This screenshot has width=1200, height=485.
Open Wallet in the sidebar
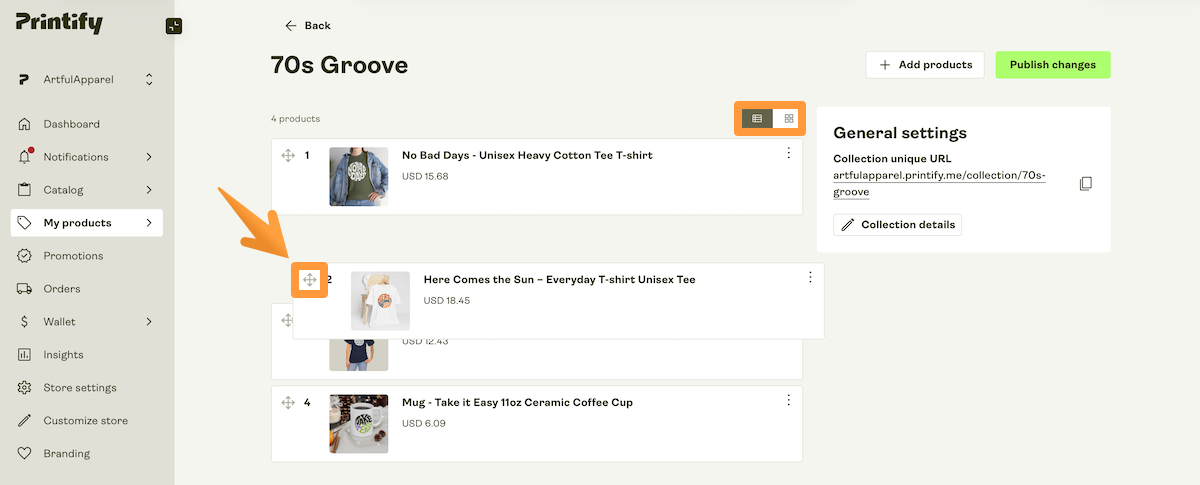(59, 322)
